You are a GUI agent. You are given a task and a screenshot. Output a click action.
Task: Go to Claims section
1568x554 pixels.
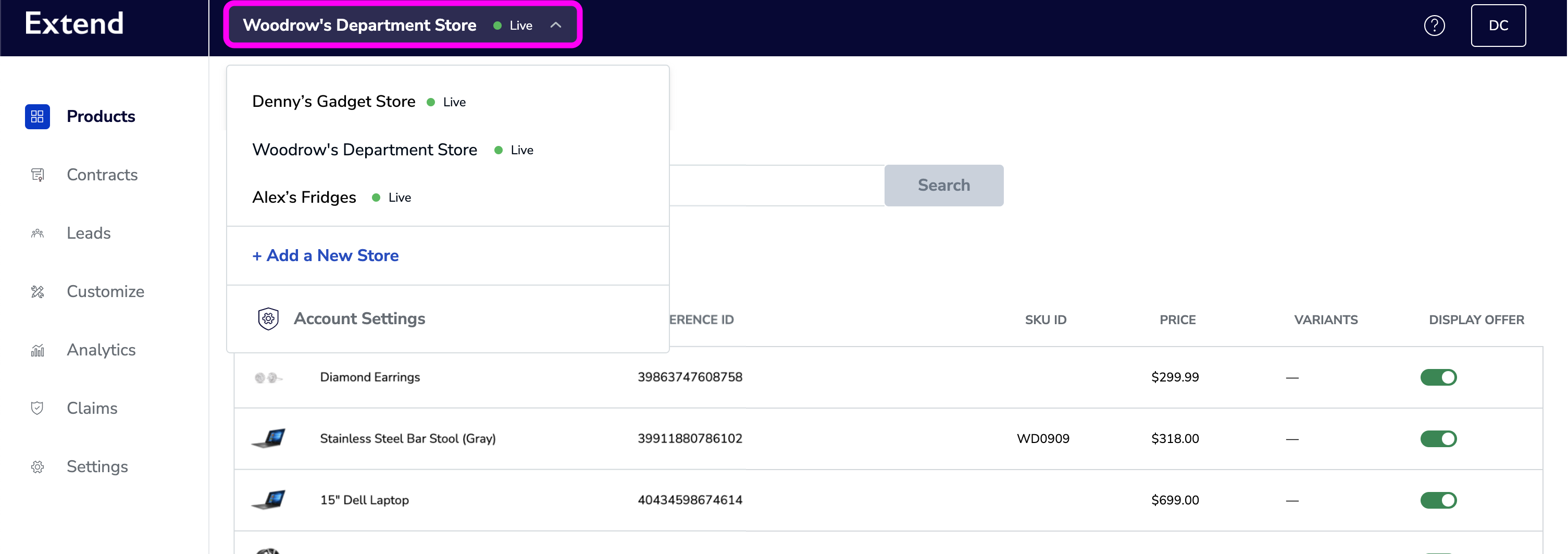(92, 408)
